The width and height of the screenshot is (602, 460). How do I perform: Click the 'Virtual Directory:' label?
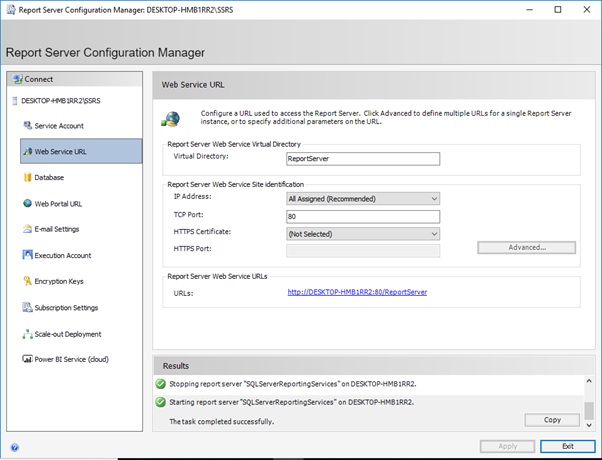[x=201, y=156]
